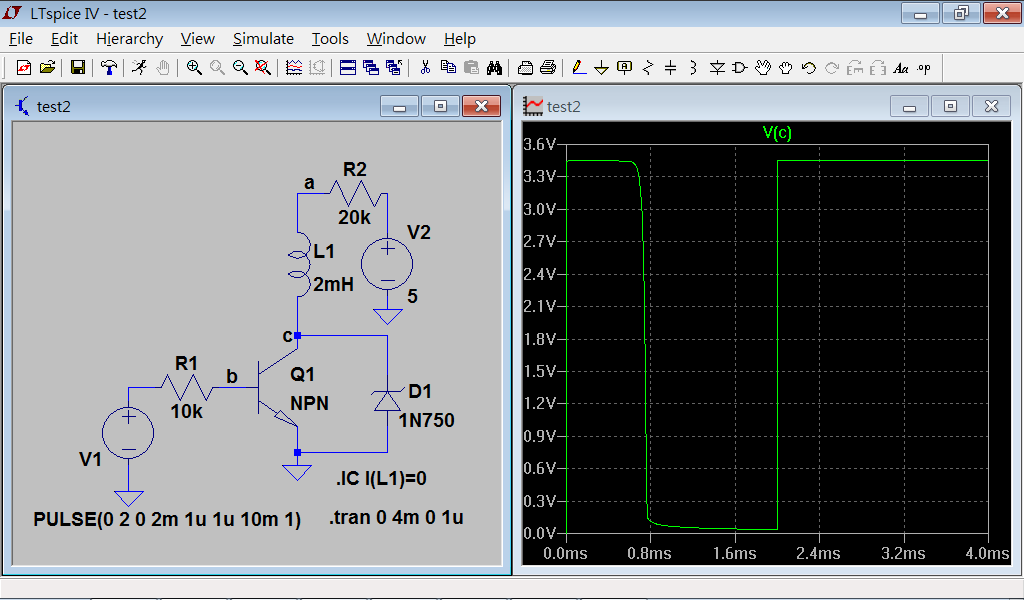Select the Drag hand tool
This screenshot has height=600, width=1024.
point(786,67)
